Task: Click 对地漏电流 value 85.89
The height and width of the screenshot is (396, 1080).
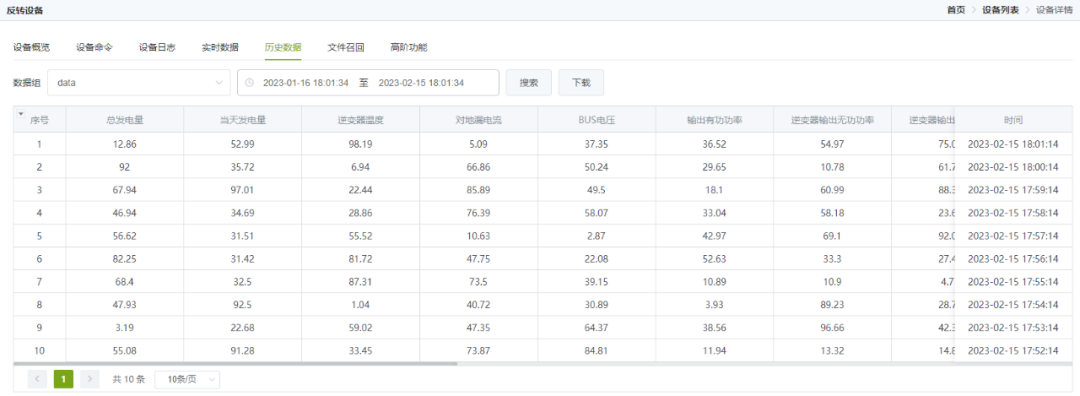Action: point(479,189)
